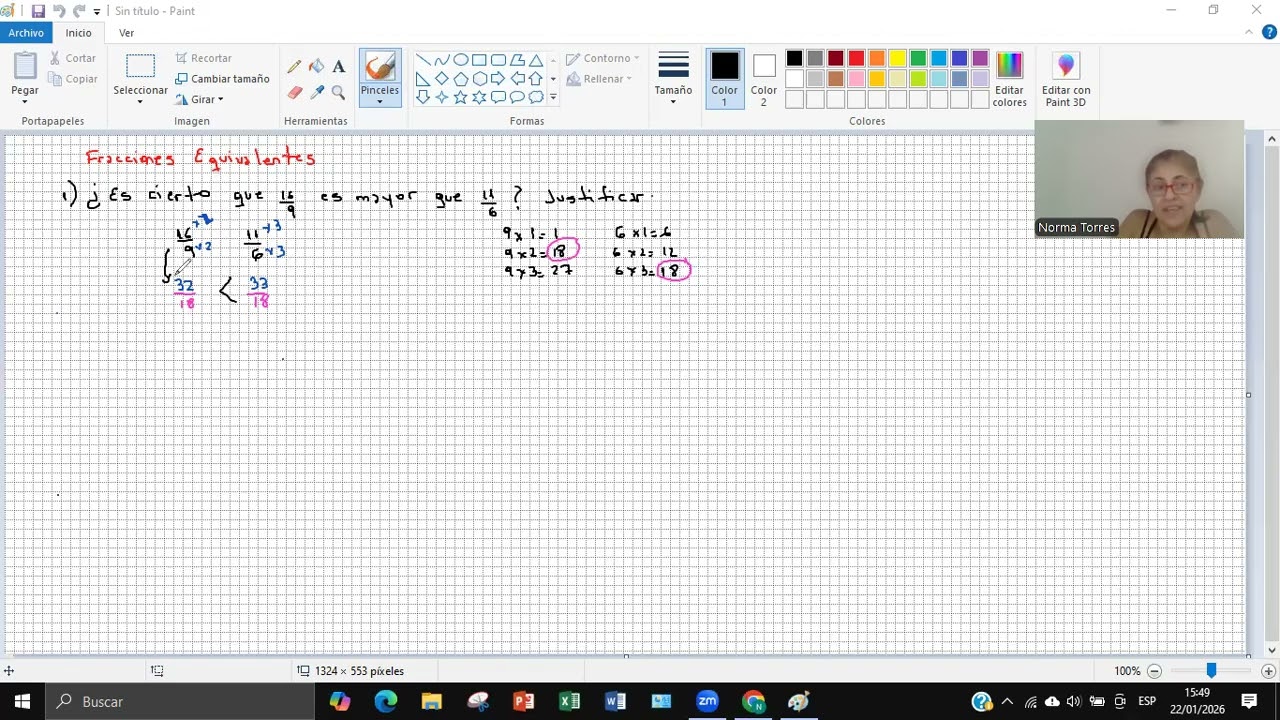Select the Text tool (A)
Viewport: 1280px width, 720px height.
tap(338, 67)
